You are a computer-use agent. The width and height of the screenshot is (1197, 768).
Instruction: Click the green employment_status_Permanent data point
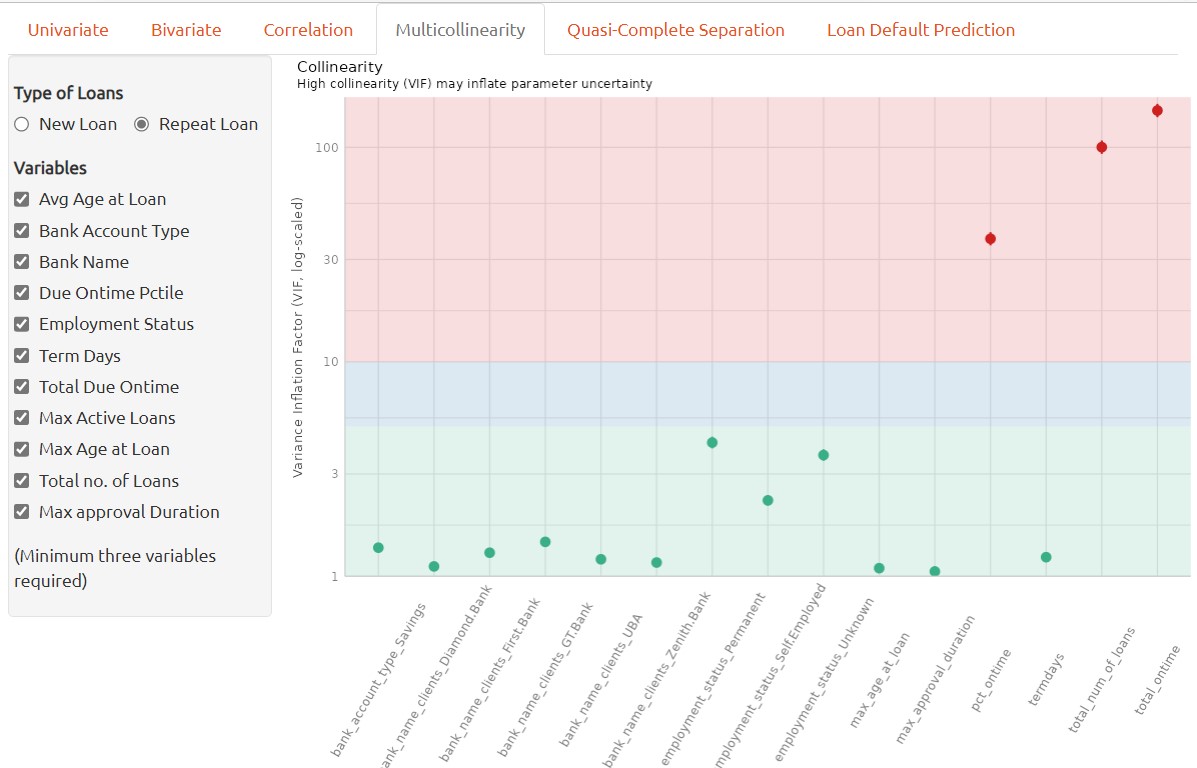click(712, 443)
